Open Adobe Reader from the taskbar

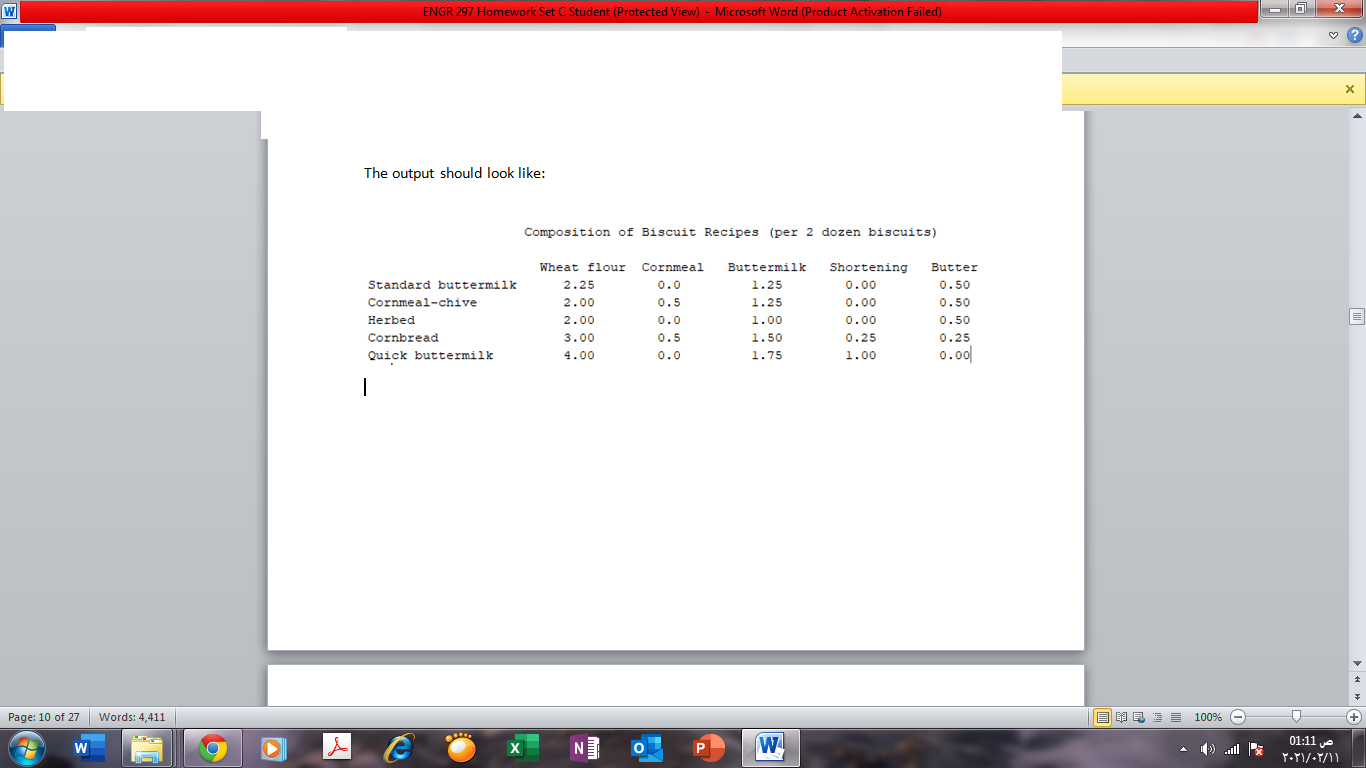click(x=337, y=748)
